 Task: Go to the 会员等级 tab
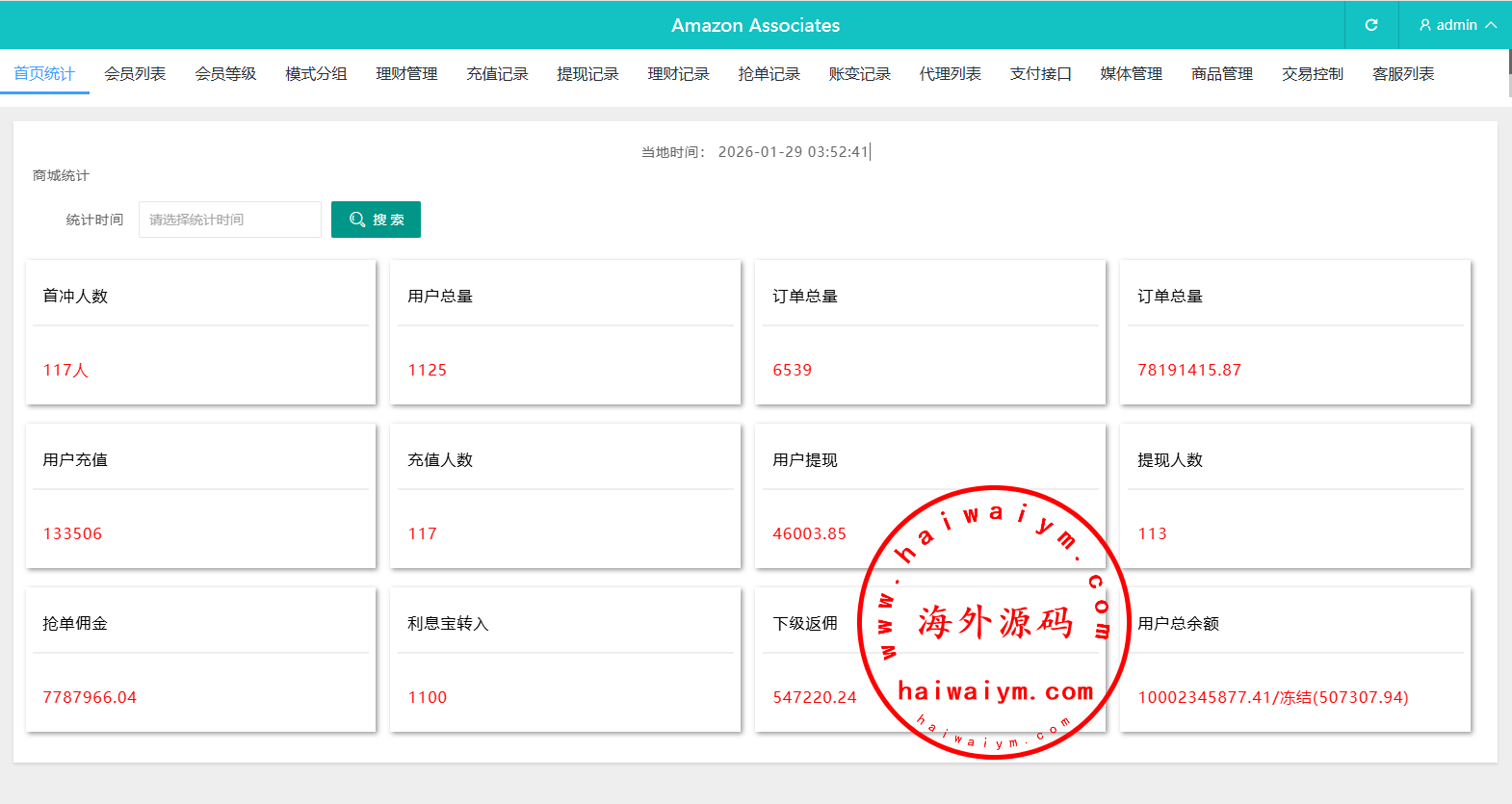pos(225,74)
